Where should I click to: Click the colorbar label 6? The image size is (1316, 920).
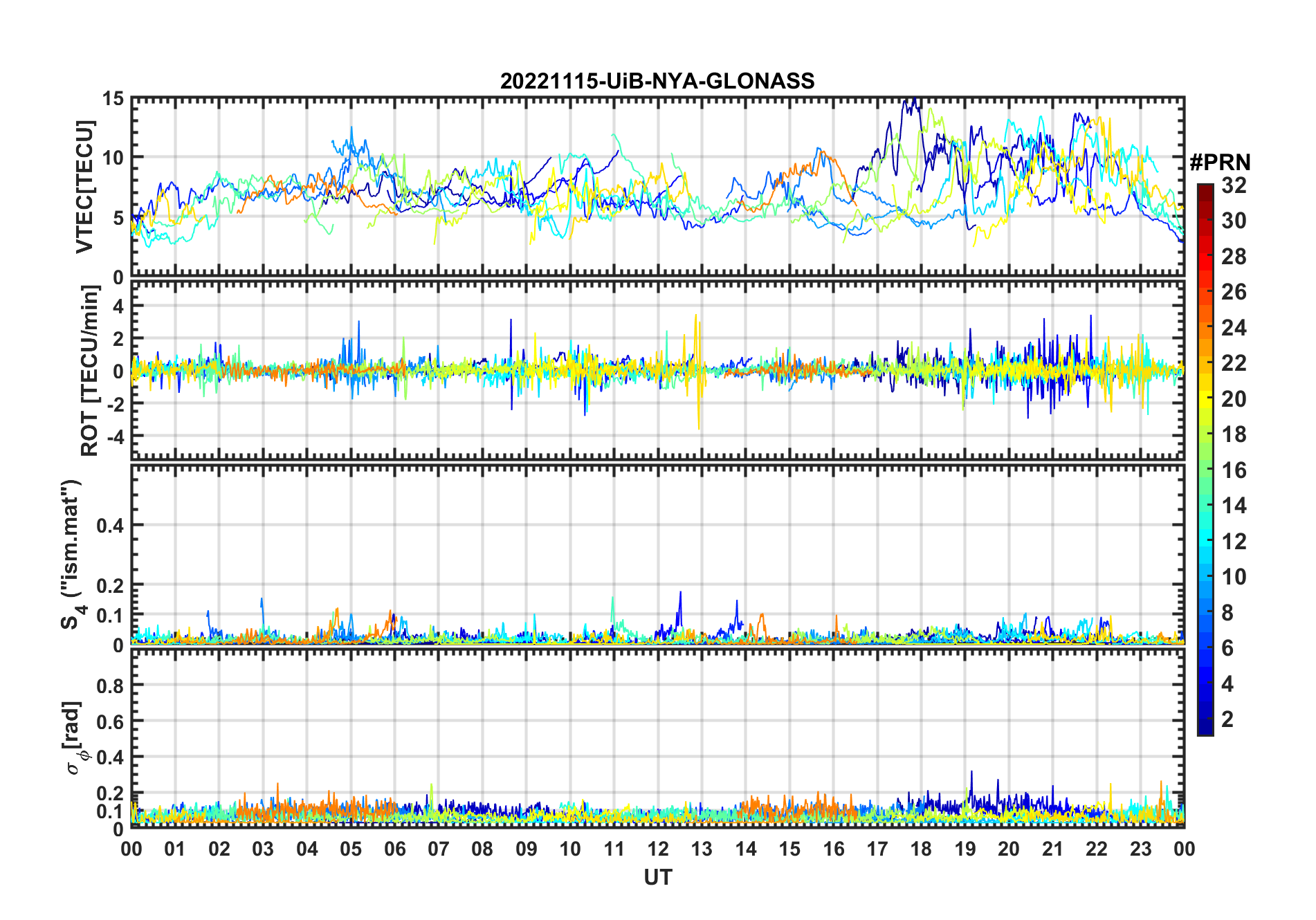[1227, 648]
